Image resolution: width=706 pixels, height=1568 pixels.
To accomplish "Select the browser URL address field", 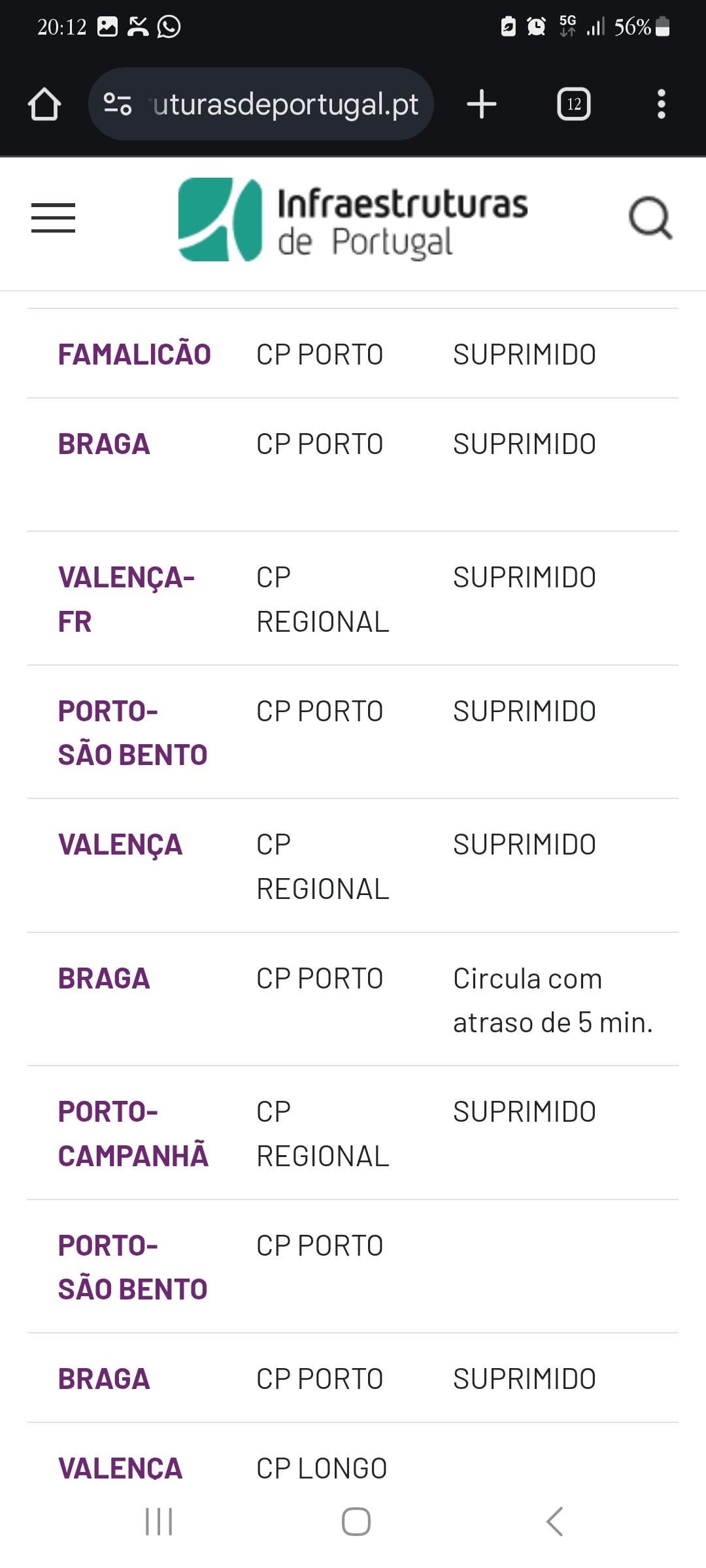I will point(261,104).
